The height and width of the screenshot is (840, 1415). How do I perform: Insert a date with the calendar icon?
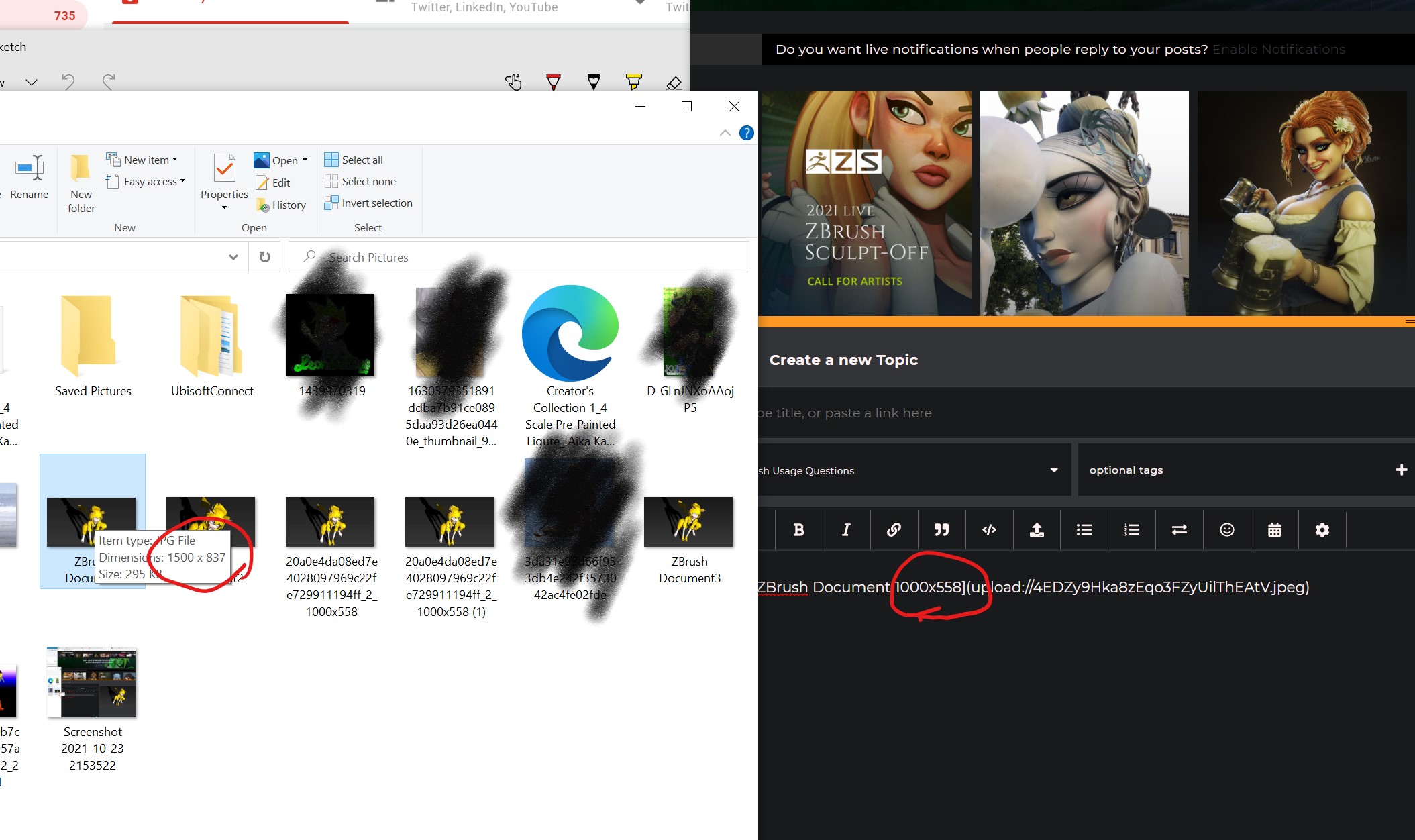tap(1275, 530)
